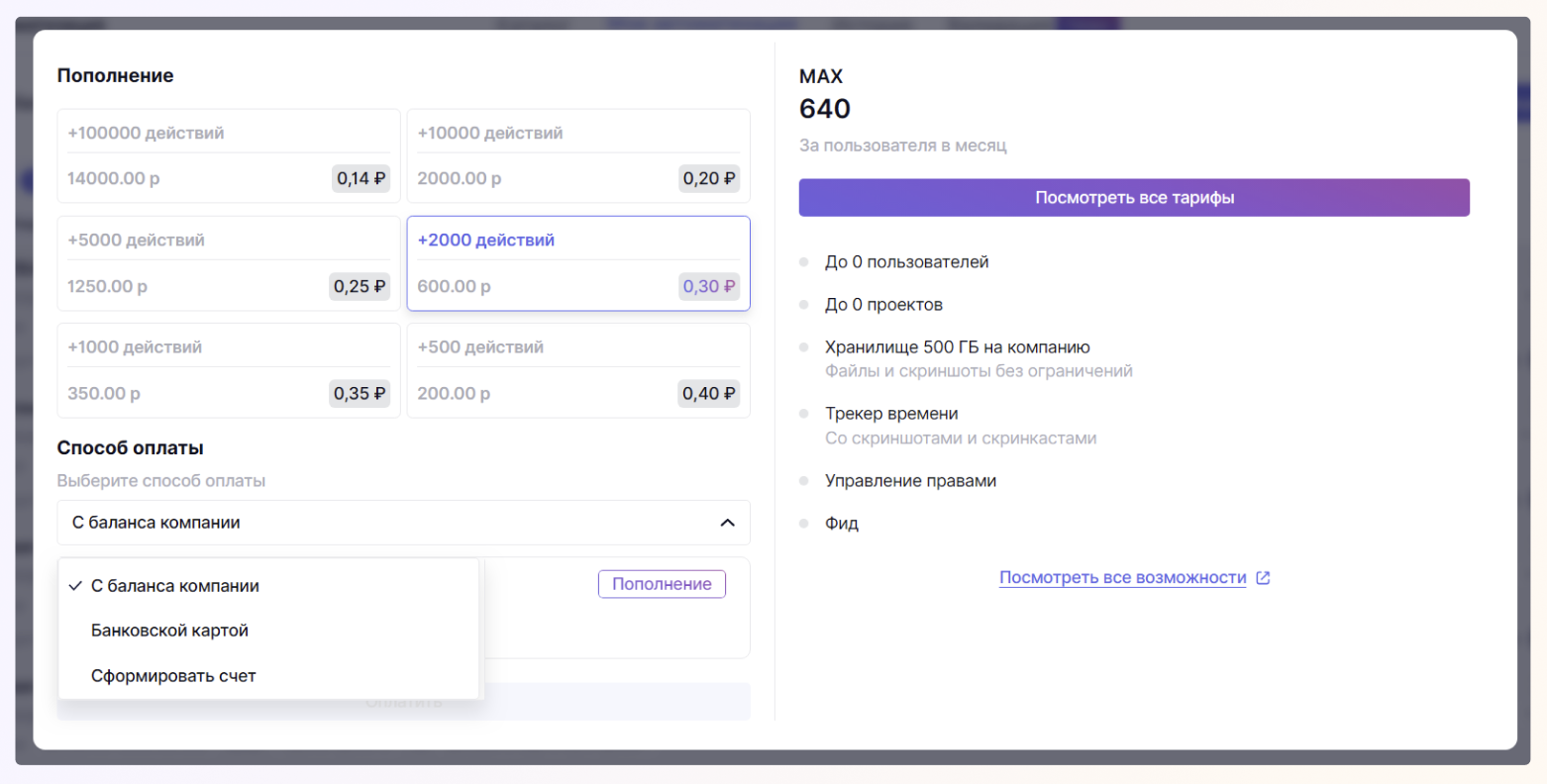Collapse the payment method dropdown chevron
Viewport: 1547px width, 784px height.
727,523
